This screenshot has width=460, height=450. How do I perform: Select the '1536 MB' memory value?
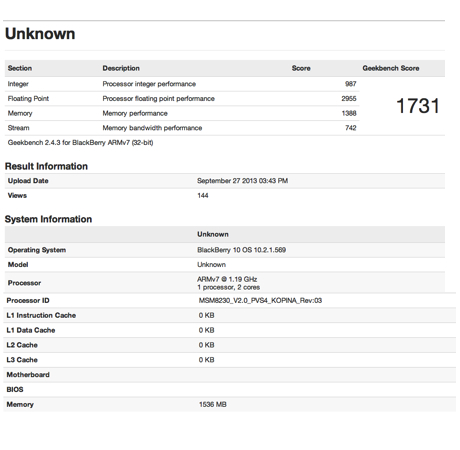(x=213, y=405)
